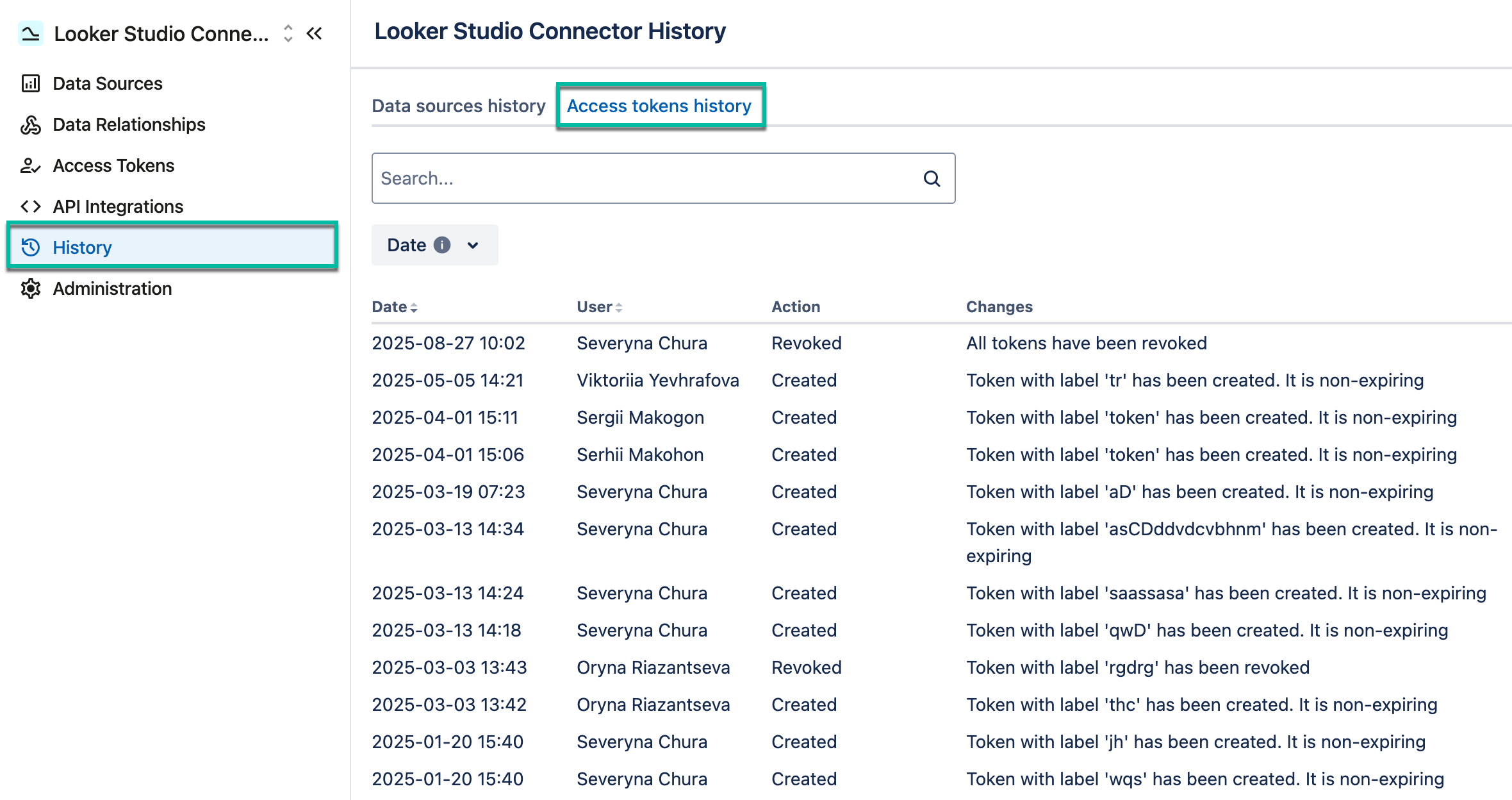Open the Date filter dropdown
Image resolution: width=1512 pixels, height=800 pixels.
tap(472, 245)
